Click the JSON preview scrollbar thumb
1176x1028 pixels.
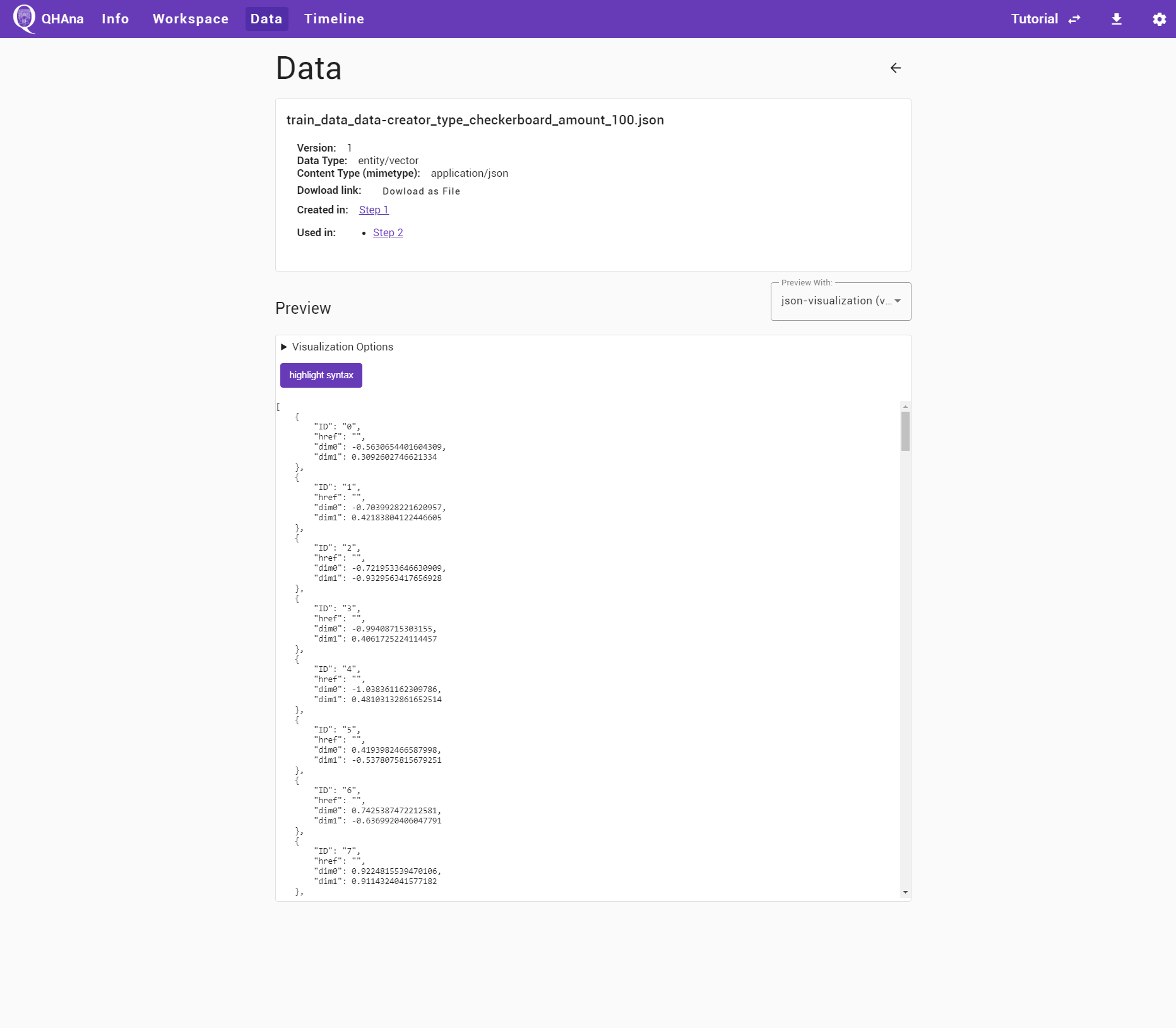[x=905, y=431]
